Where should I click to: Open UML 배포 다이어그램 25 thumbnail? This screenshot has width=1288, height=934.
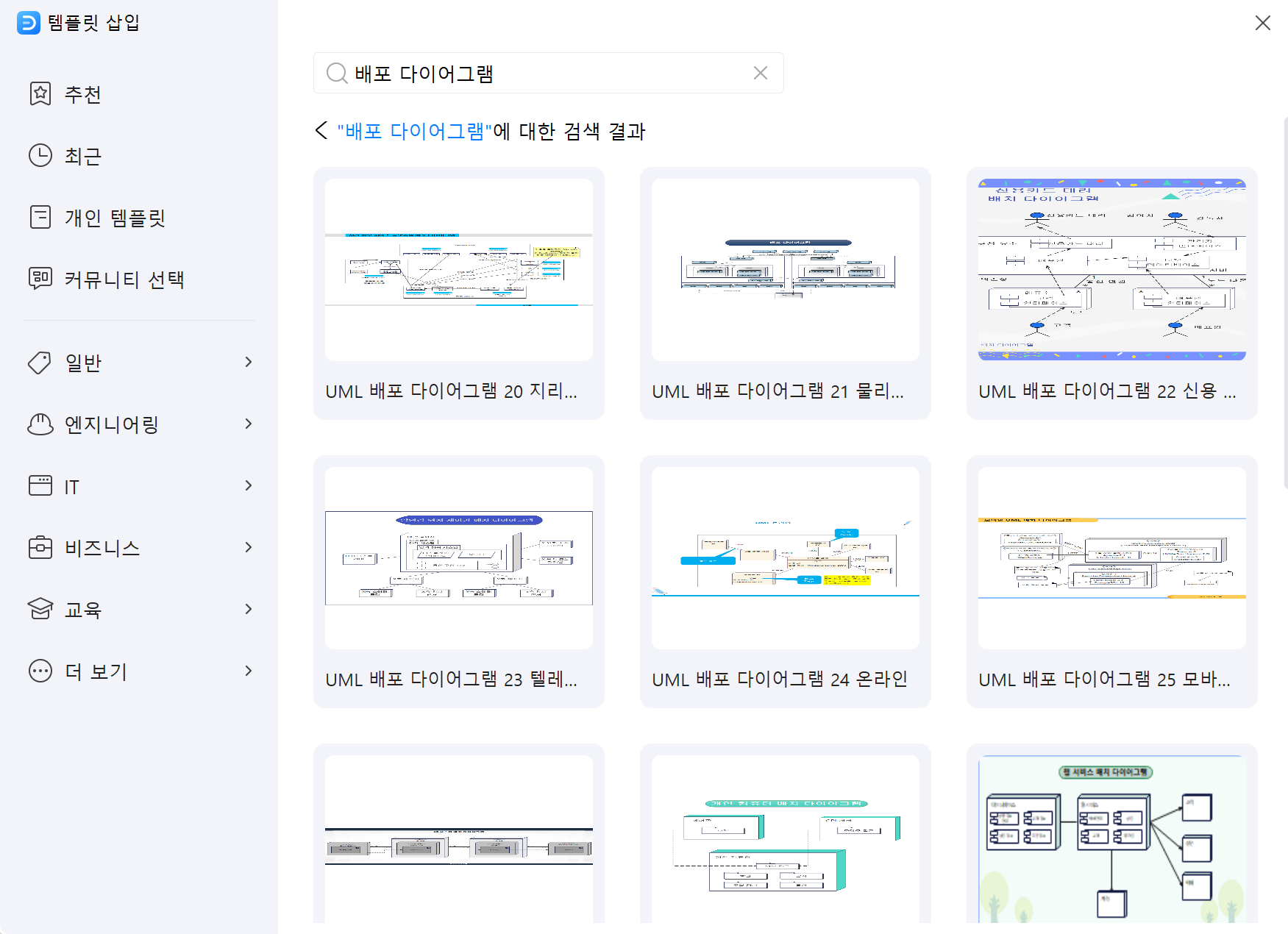point(1112,558)
